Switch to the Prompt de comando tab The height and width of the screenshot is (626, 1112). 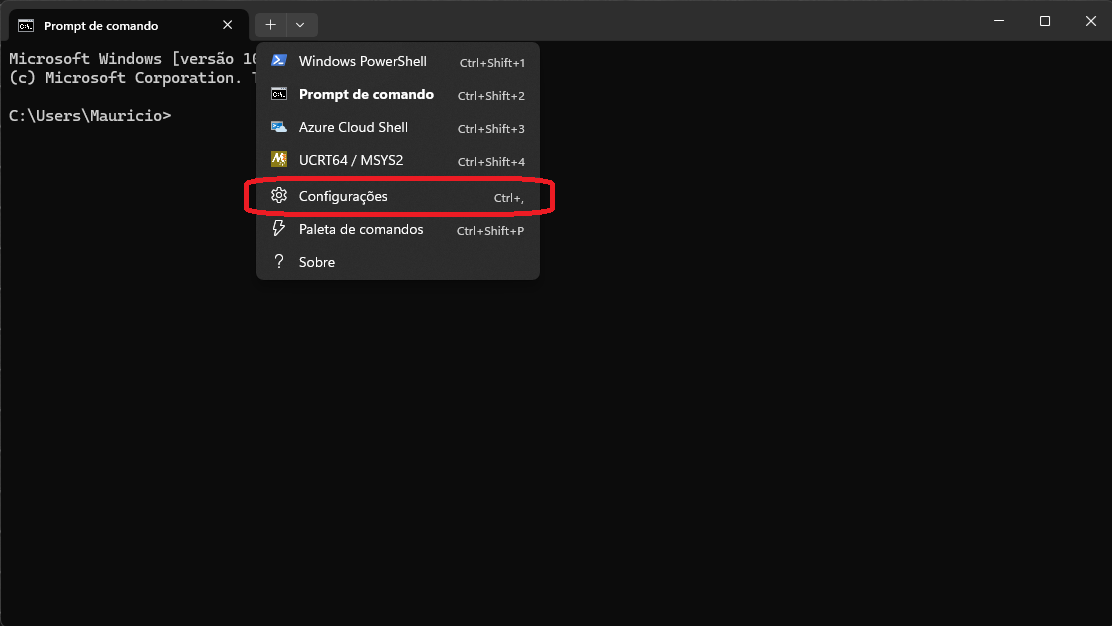110,26
